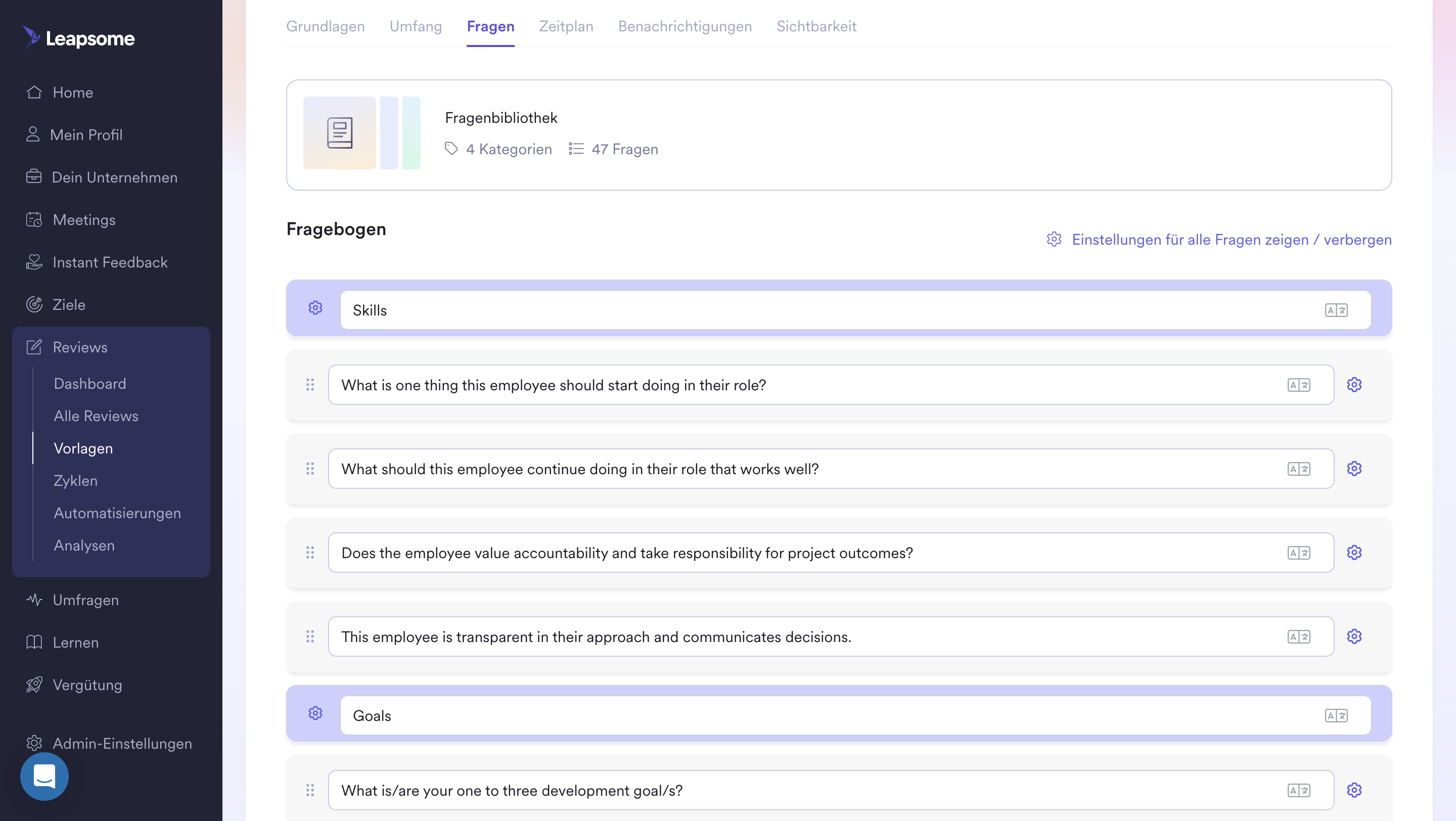Open settings gear of Skills section
Viewport: 1456px width, 821px height.
pyautogui.click(x=315, y=307)
